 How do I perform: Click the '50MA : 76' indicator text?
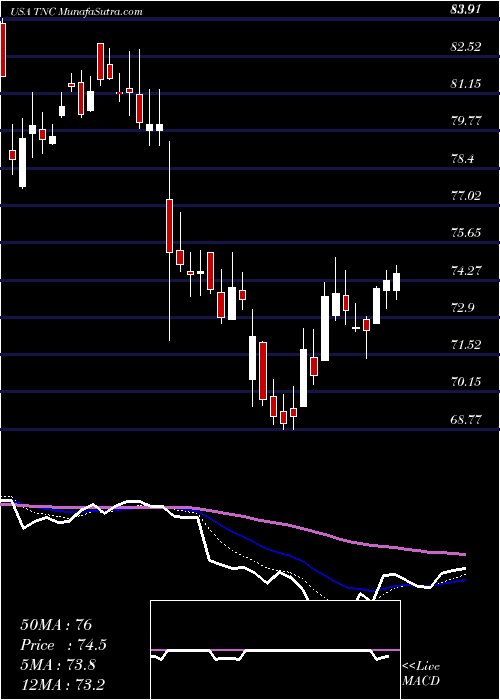click(56, 625)
